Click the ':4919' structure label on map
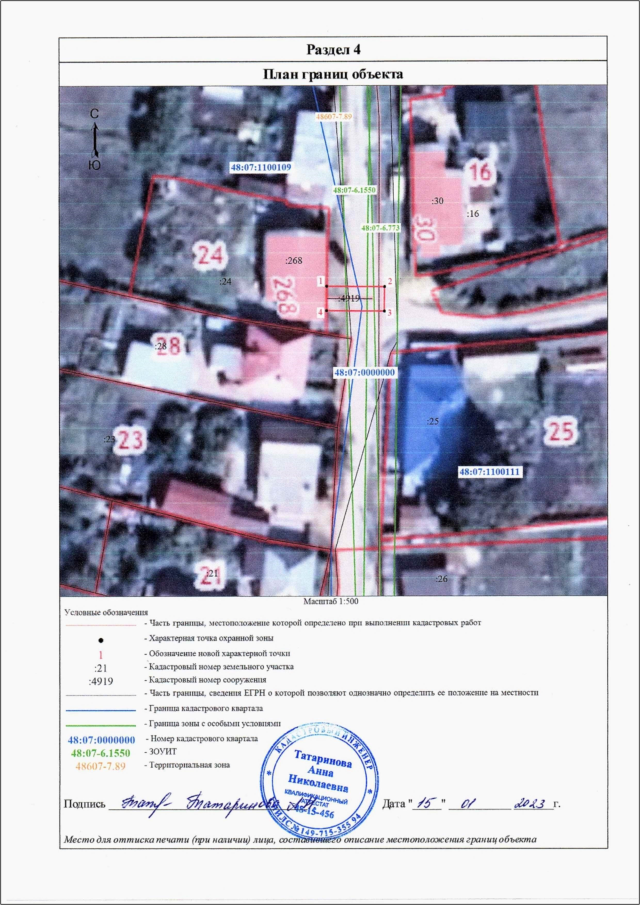This screenshot has width=640, height=905. pyautogui.click(x=349, y=298)
